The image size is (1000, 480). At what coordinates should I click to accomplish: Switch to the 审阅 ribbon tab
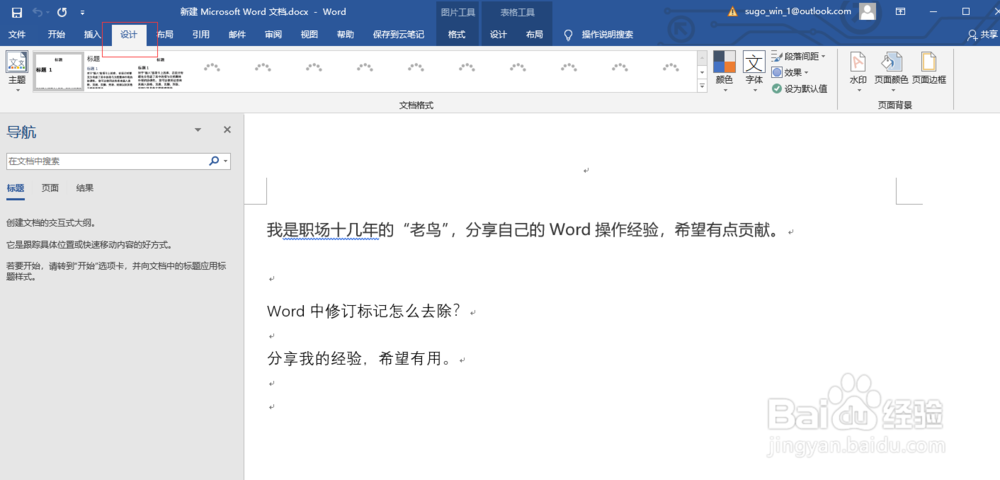coord(273,34)
